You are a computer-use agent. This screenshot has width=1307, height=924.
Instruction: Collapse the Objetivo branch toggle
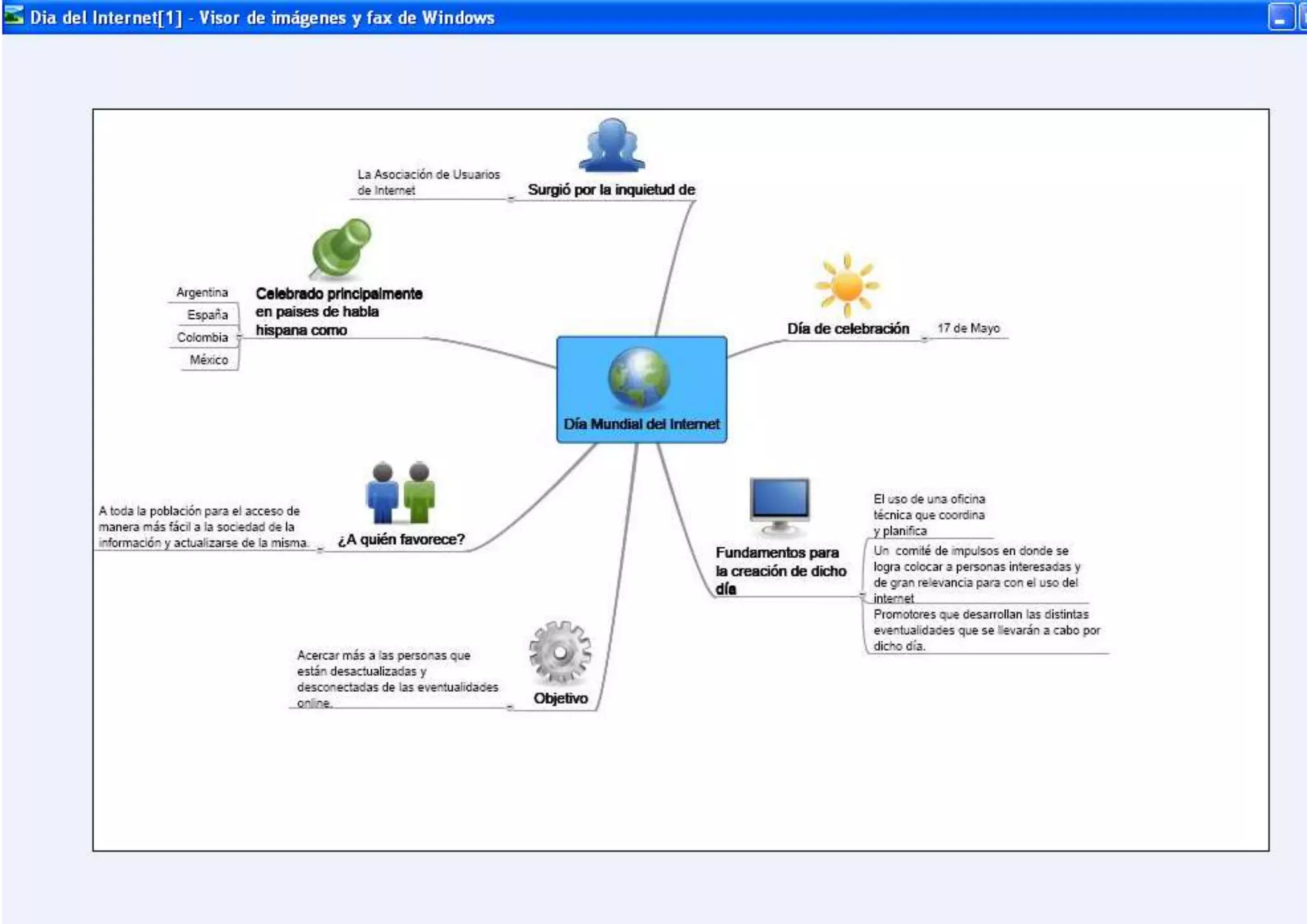click(x=509, y=707)
